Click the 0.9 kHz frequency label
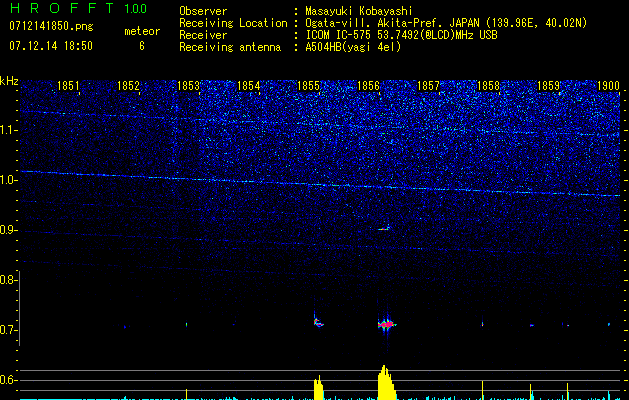629x400 pixels. [x=8, y=230]
